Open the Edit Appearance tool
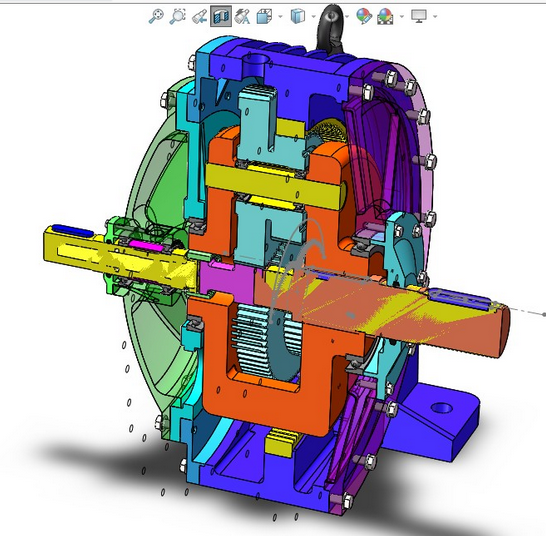Image resolution: width=546 pixels, height=536 pixels. coord(364,16)
